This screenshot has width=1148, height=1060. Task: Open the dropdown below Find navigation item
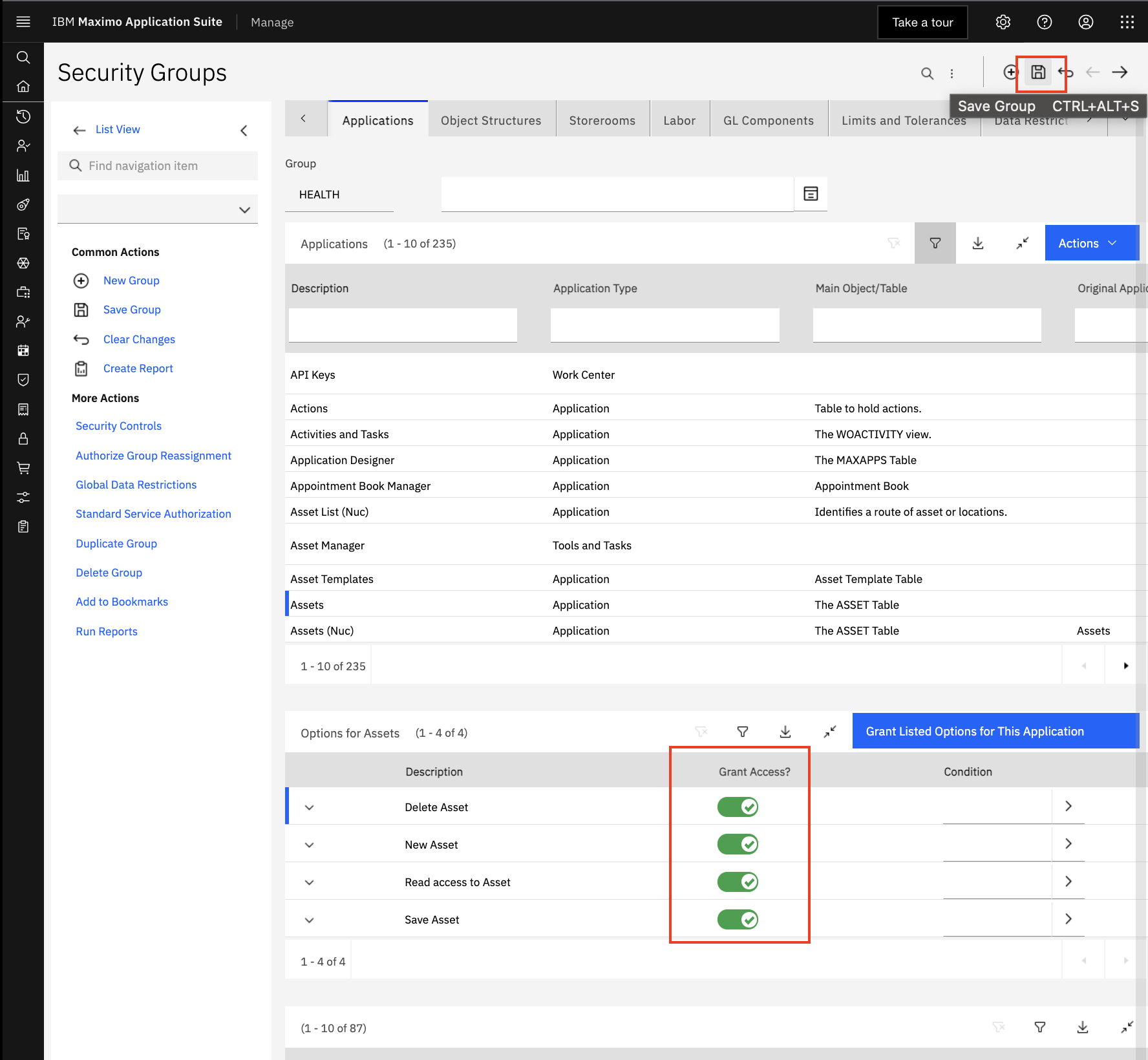click(158, 209)
